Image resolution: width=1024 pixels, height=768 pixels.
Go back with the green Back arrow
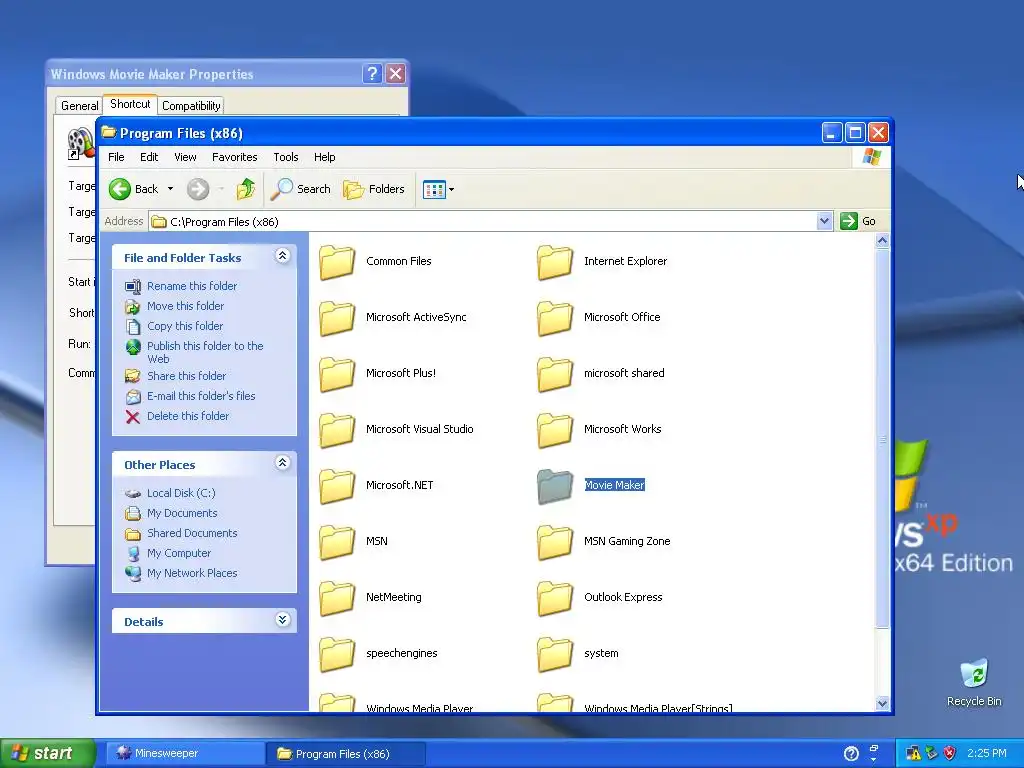coord(120,189)
